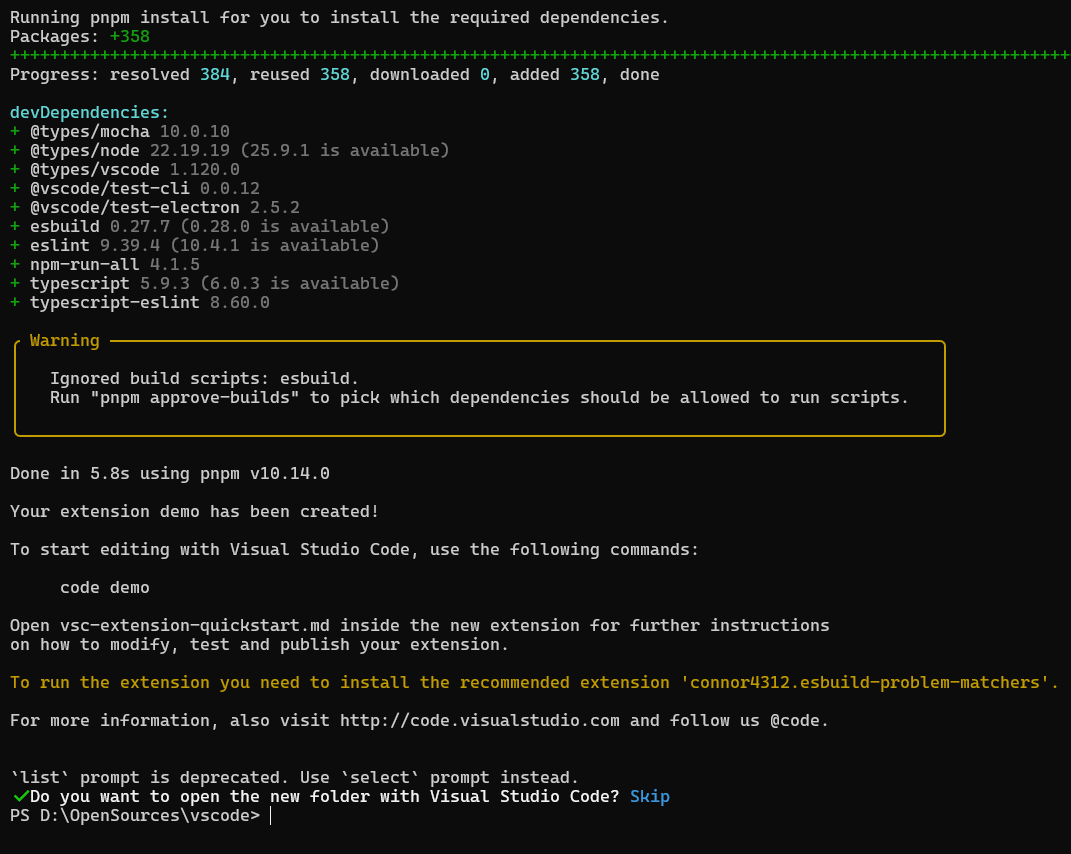1071x854 pixels.
Task: Click the 'resolved 384' progress value
Action: coord(170,74)
